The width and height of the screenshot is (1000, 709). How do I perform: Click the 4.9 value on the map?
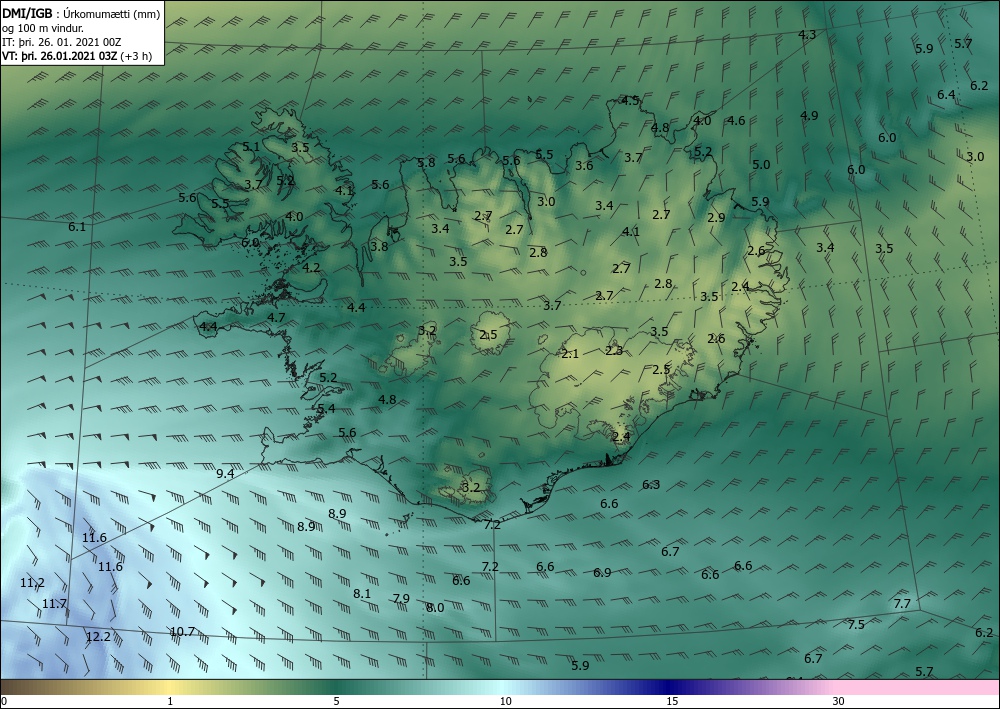(809, 115)
